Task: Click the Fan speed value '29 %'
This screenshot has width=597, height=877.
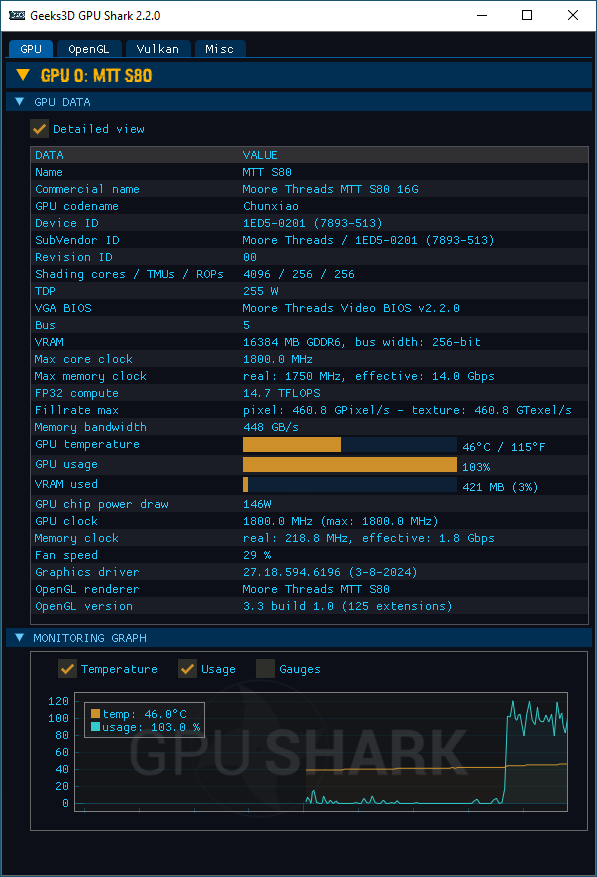Action: [x=257, y=555]
